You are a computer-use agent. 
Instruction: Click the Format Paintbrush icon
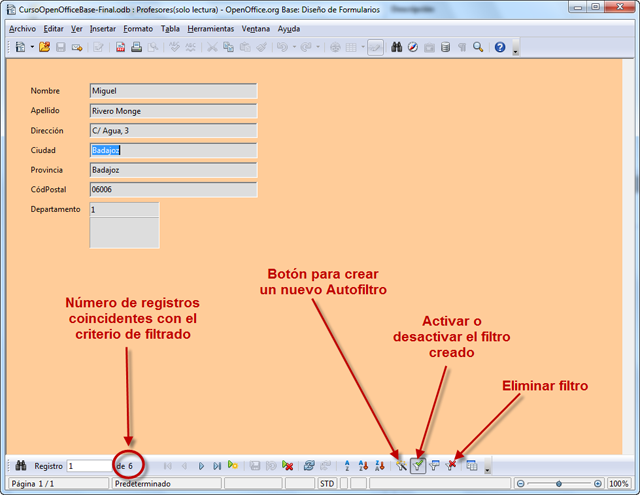[261, 47]
